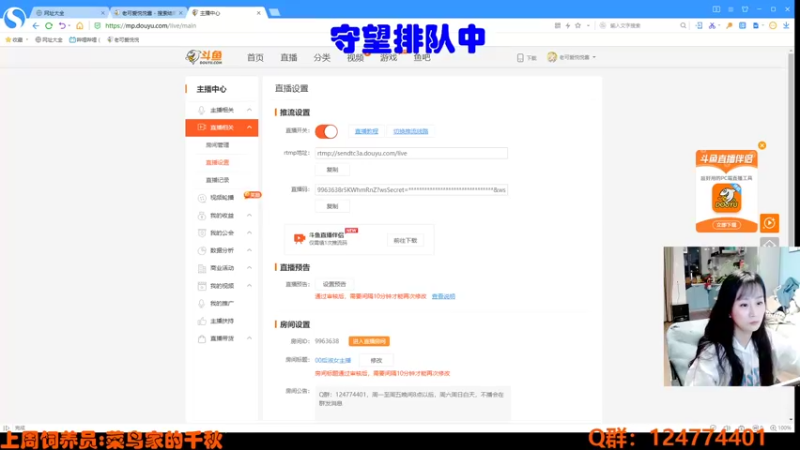
Task: Click the orange play-circle floating button
Action: tap(769, 223)
